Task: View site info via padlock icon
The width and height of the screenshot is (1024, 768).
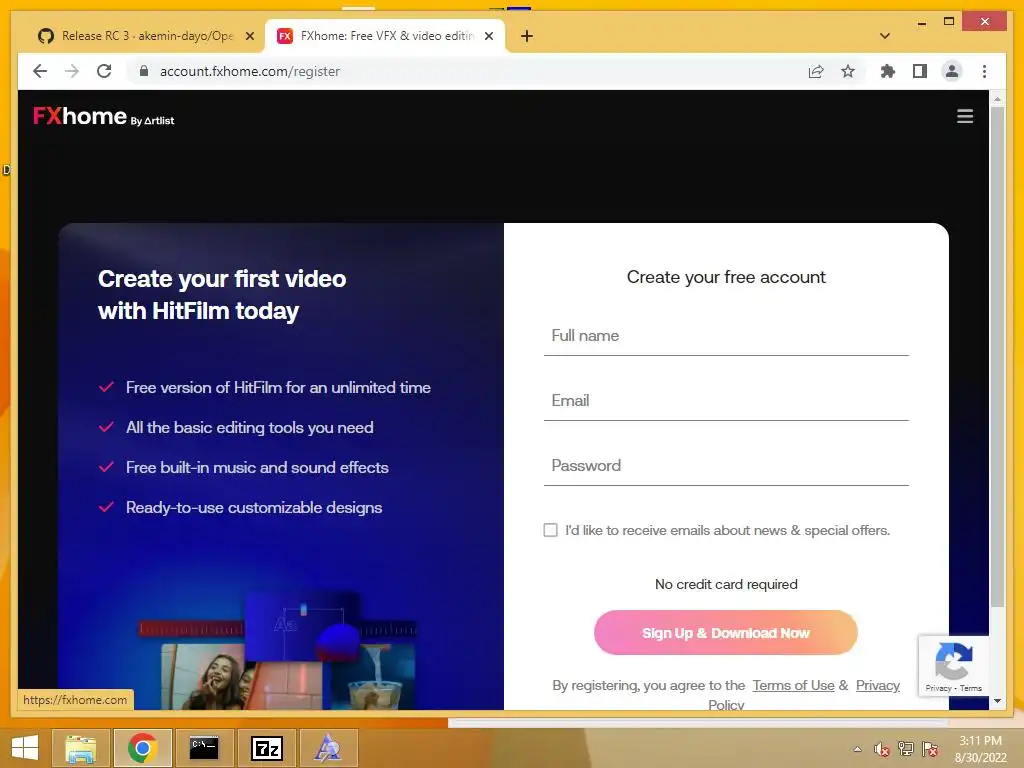Action: coord(144,71)
